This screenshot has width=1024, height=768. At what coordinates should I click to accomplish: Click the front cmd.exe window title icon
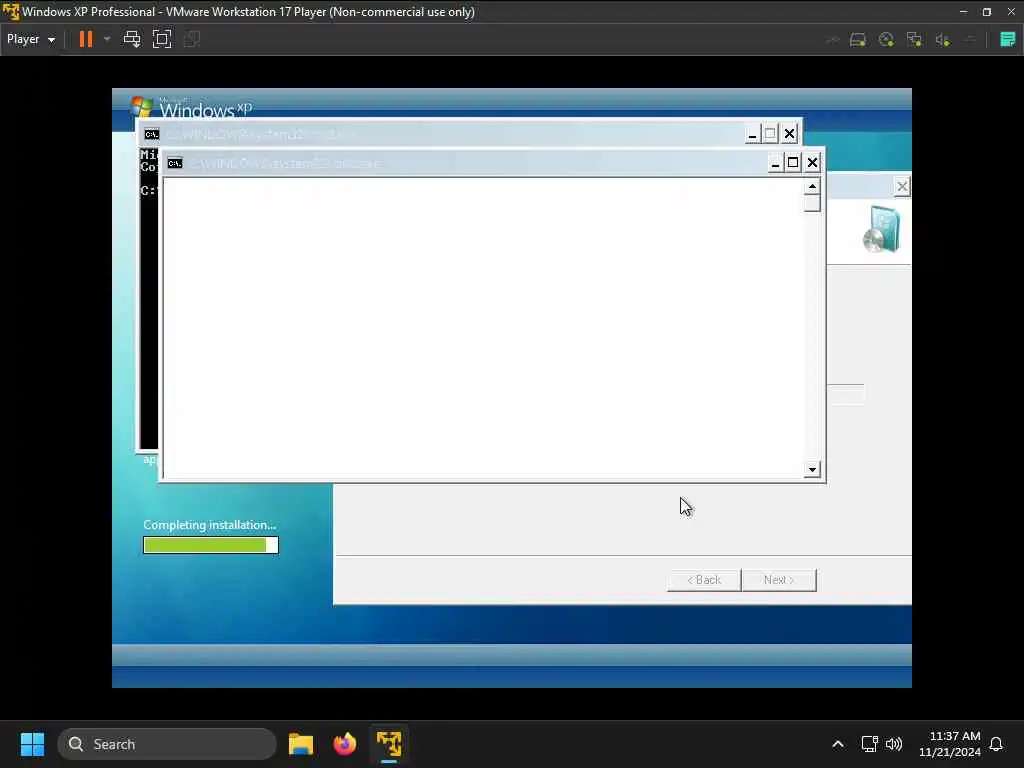click(x=175, y=163)
